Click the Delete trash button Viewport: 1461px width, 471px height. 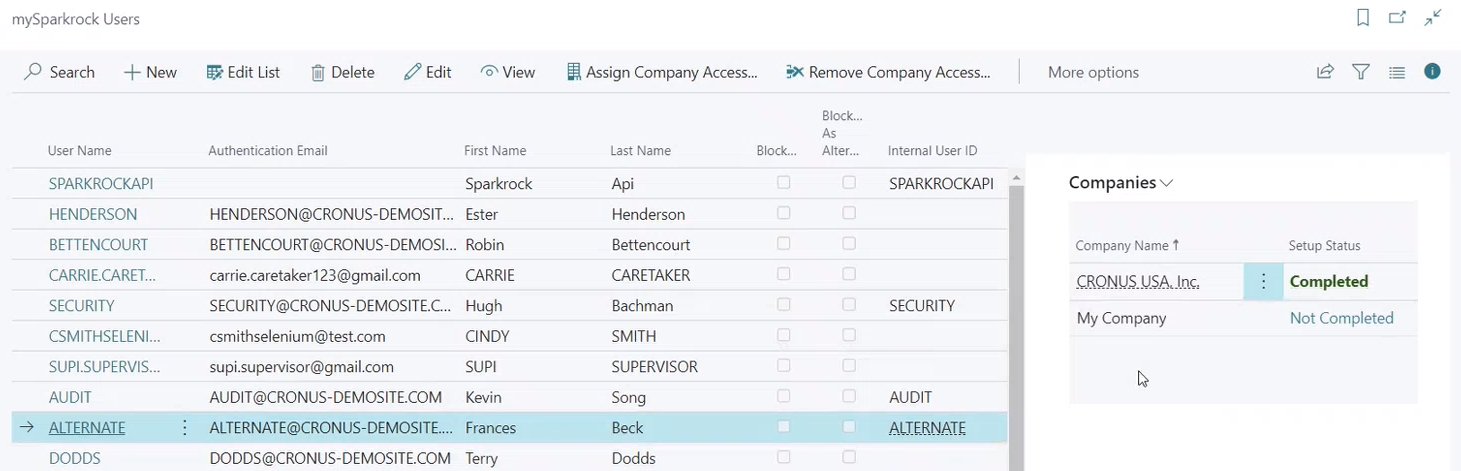342,72
